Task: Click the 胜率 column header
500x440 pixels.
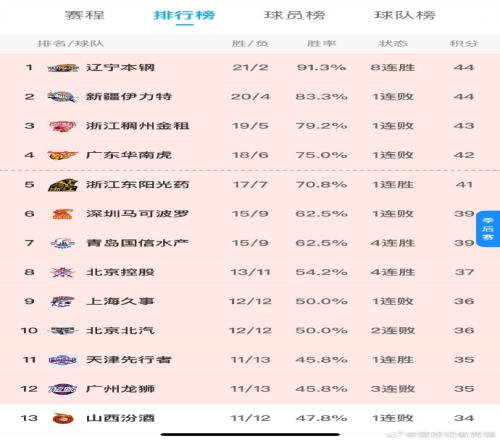Action: [x=321, y=43]
